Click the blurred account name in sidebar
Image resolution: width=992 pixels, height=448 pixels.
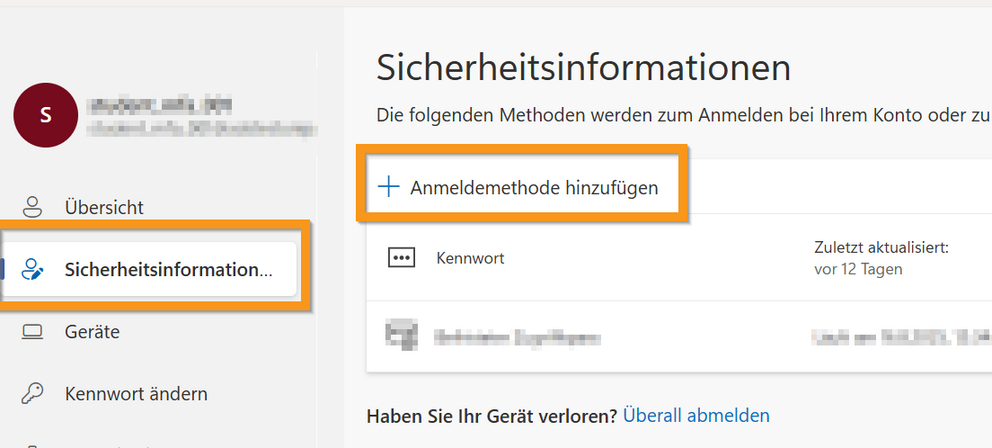coord(150,104)
